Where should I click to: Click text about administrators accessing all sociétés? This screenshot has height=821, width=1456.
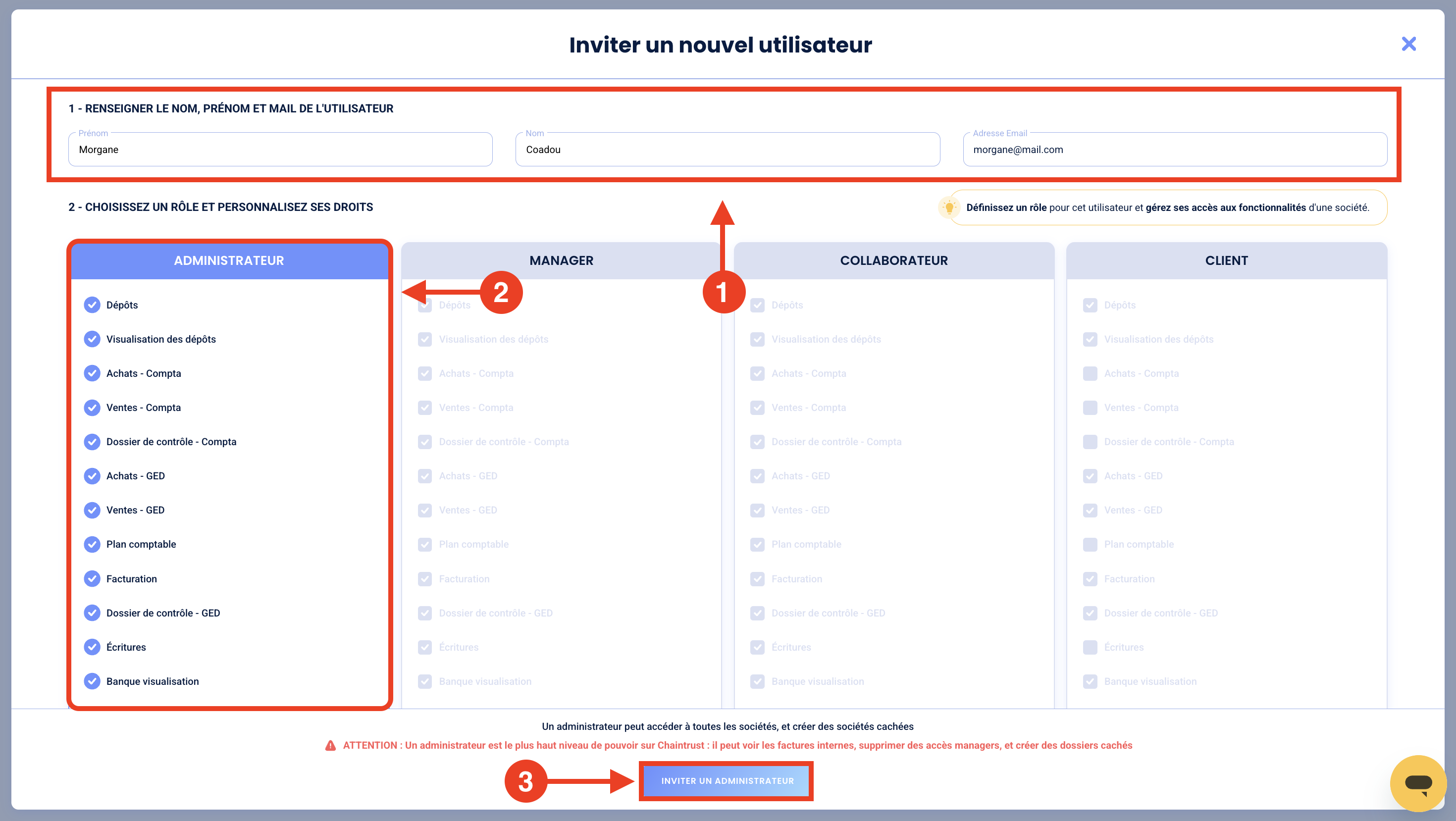(728, 726)
